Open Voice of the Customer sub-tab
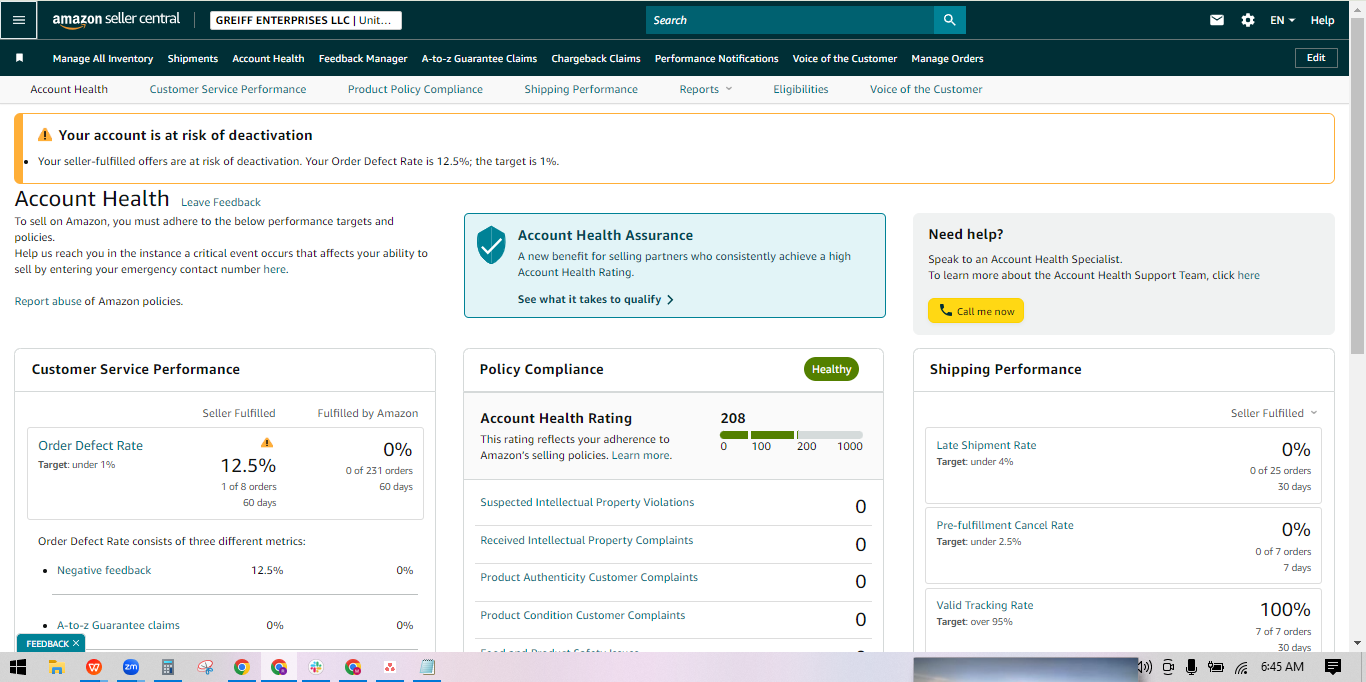The image size is (1366, 682). coord(926,89)
